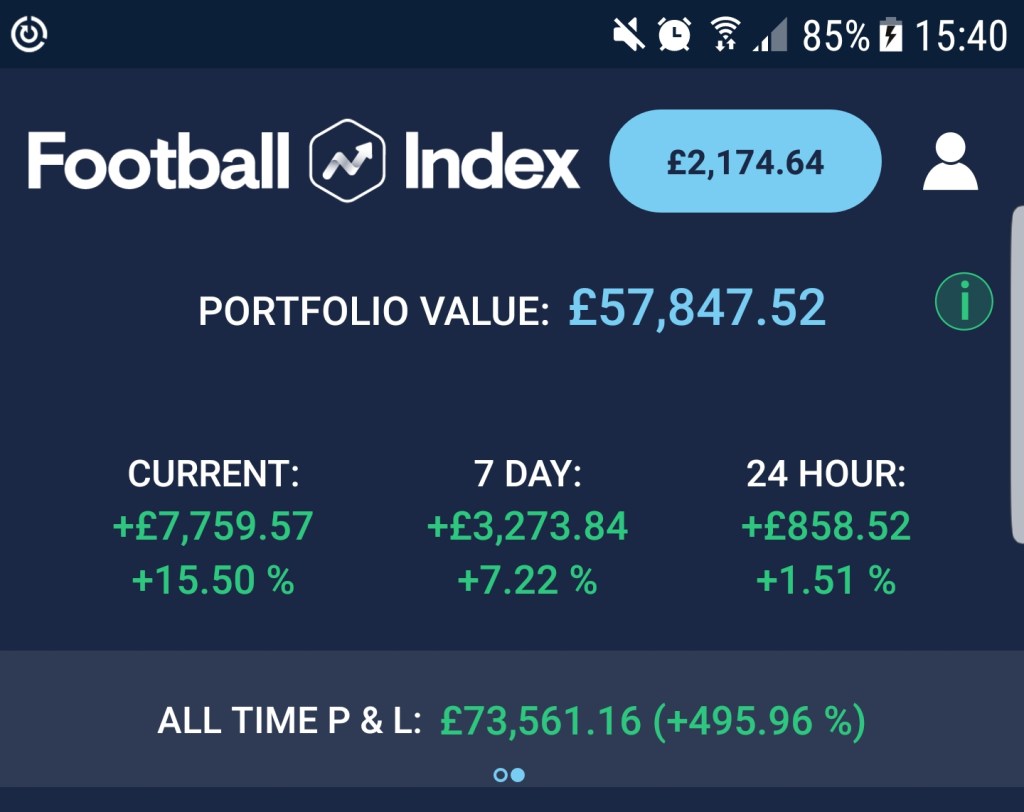Click the scrollbar handle on right edge
This screenshot has width=1024, height=812.
[x=1017, y=375]
